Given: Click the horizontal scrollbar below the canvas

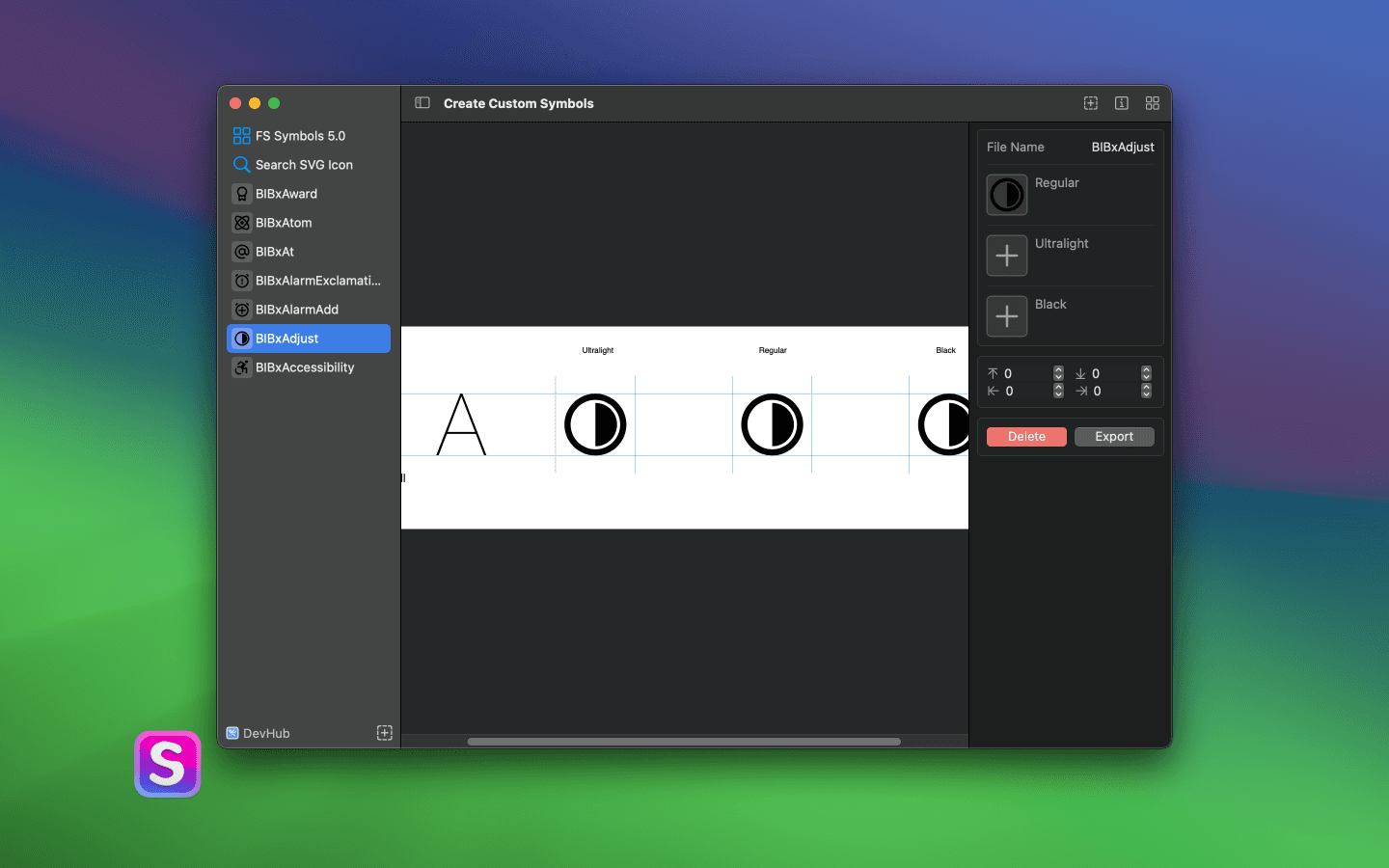Looking at the screenshot, I should coord(683,742).
